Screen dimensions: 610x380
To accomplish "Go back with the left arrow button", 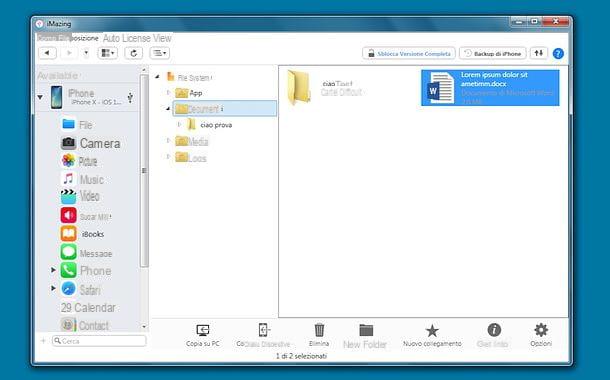I will pyautogui.click(x=47, y=53).
